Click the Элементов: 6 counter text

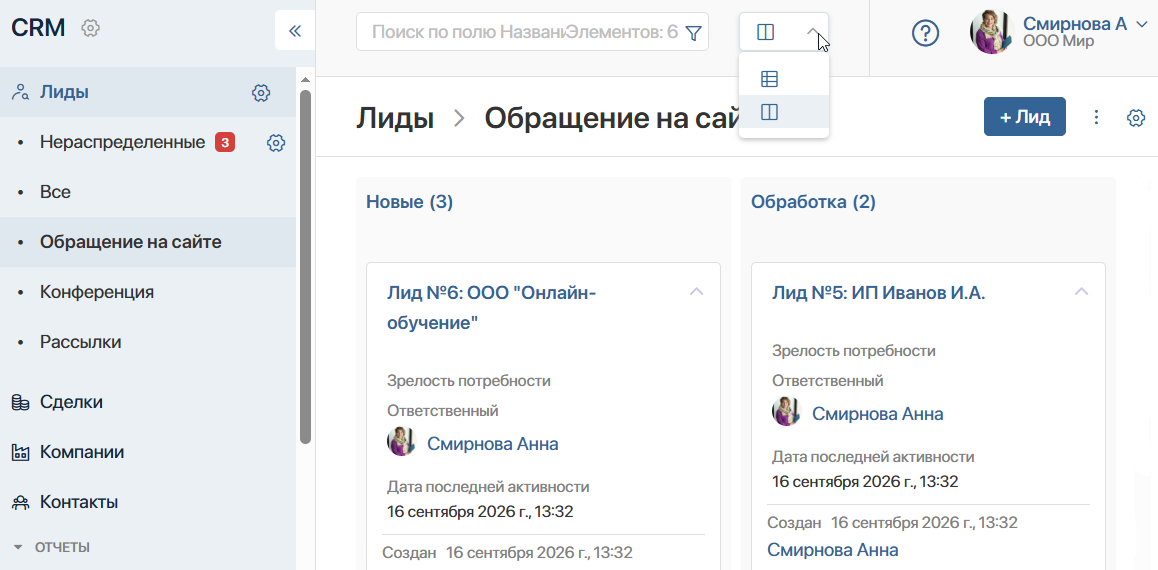click(622, 32)
